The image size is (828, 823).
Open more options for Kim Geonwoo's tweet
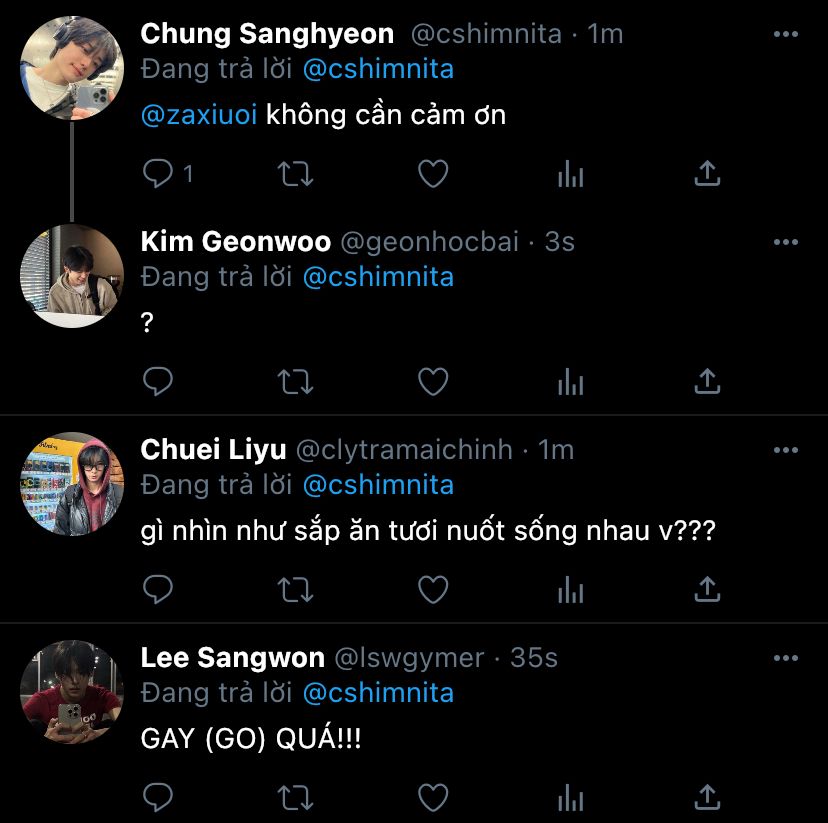(786, 242)
